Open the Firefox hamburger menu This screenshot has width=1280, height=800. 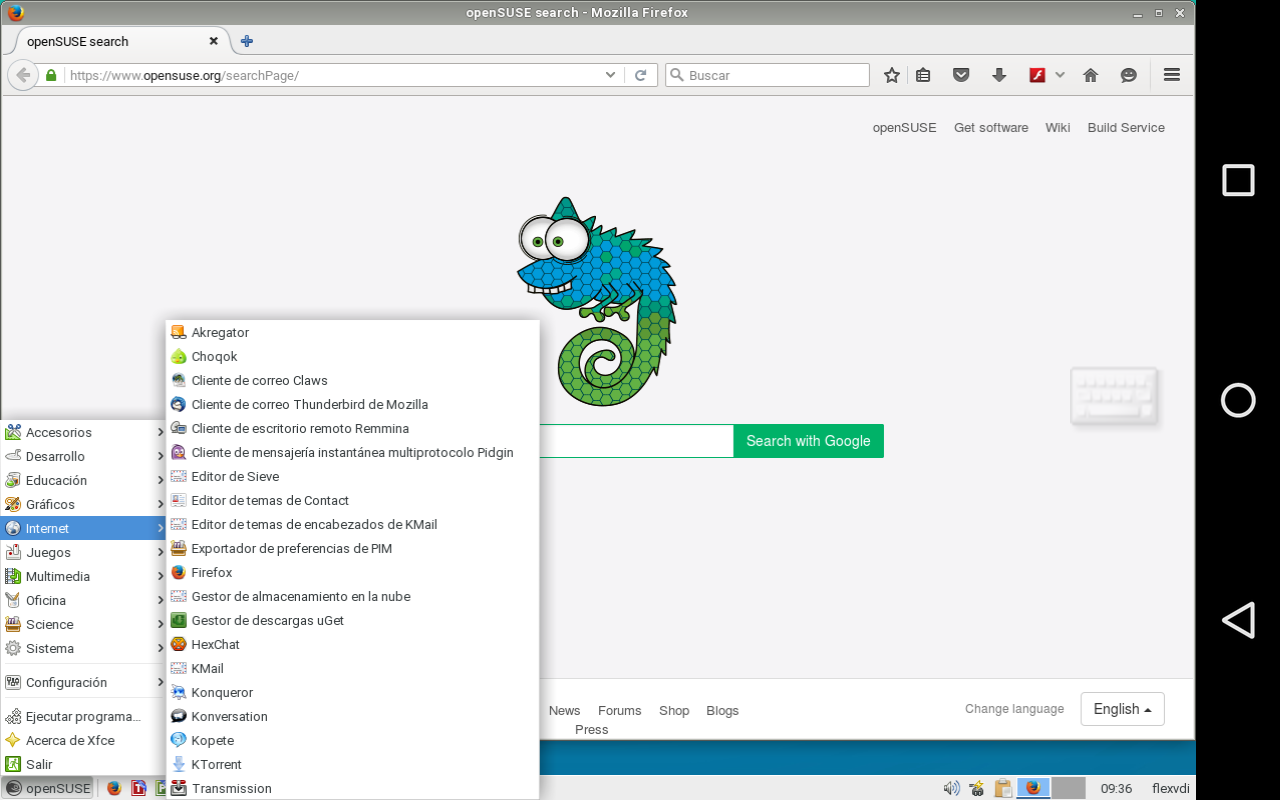(x=1172, y=75)
